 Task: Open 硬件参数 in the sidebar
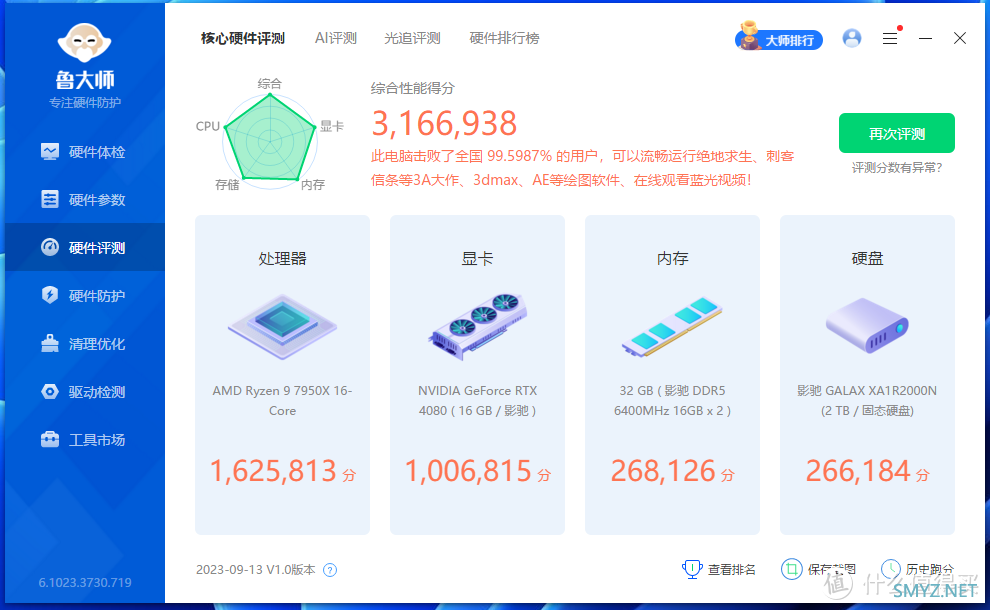coord(85,200)
